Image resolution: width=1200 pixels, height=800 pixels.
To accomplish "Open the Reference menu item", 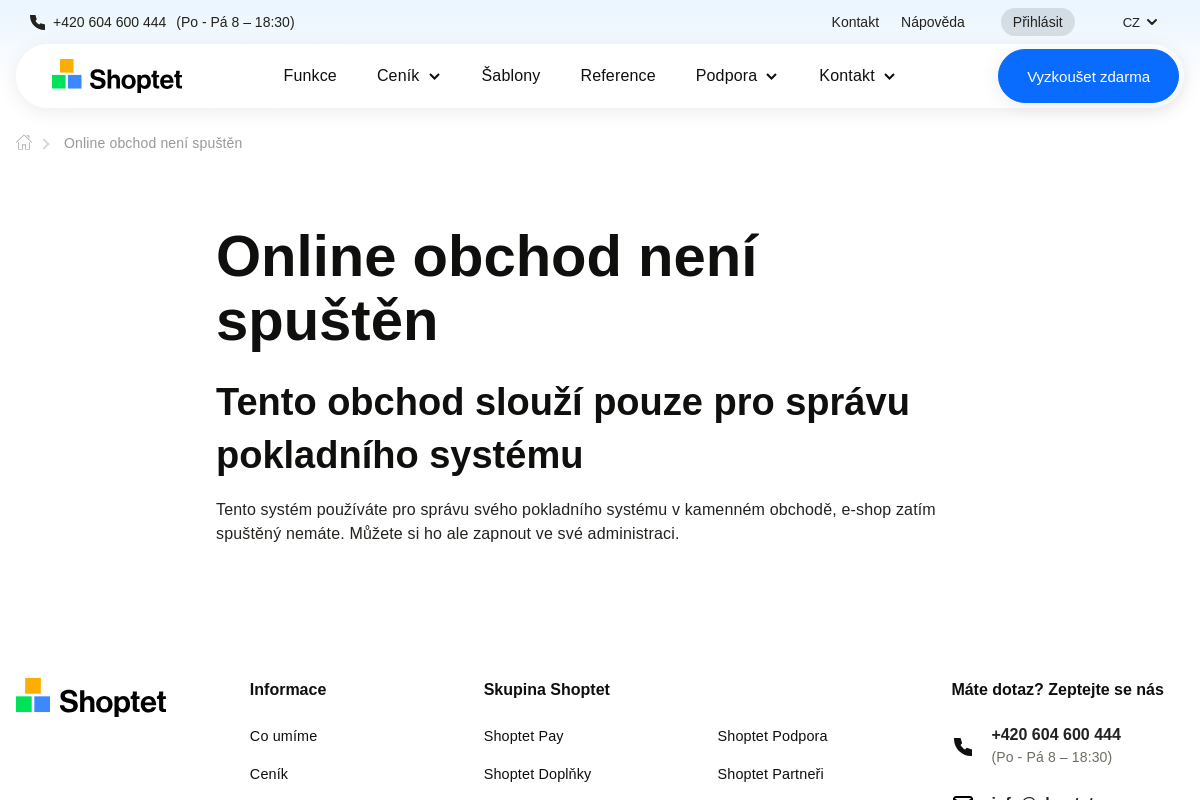I will tap(618, 76).
